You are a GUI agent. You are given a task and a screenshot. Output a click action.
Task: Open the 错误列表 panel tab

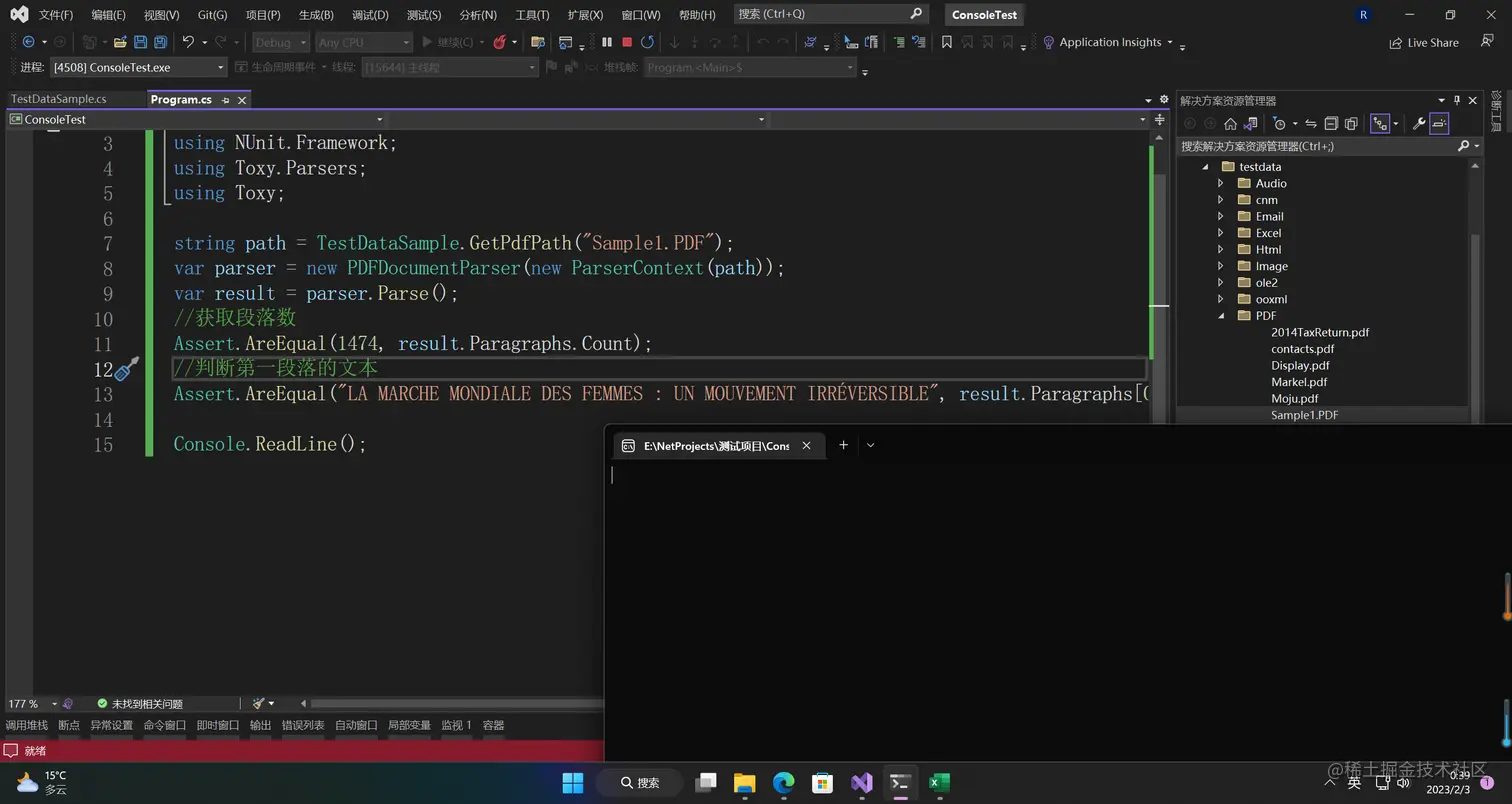302,725
